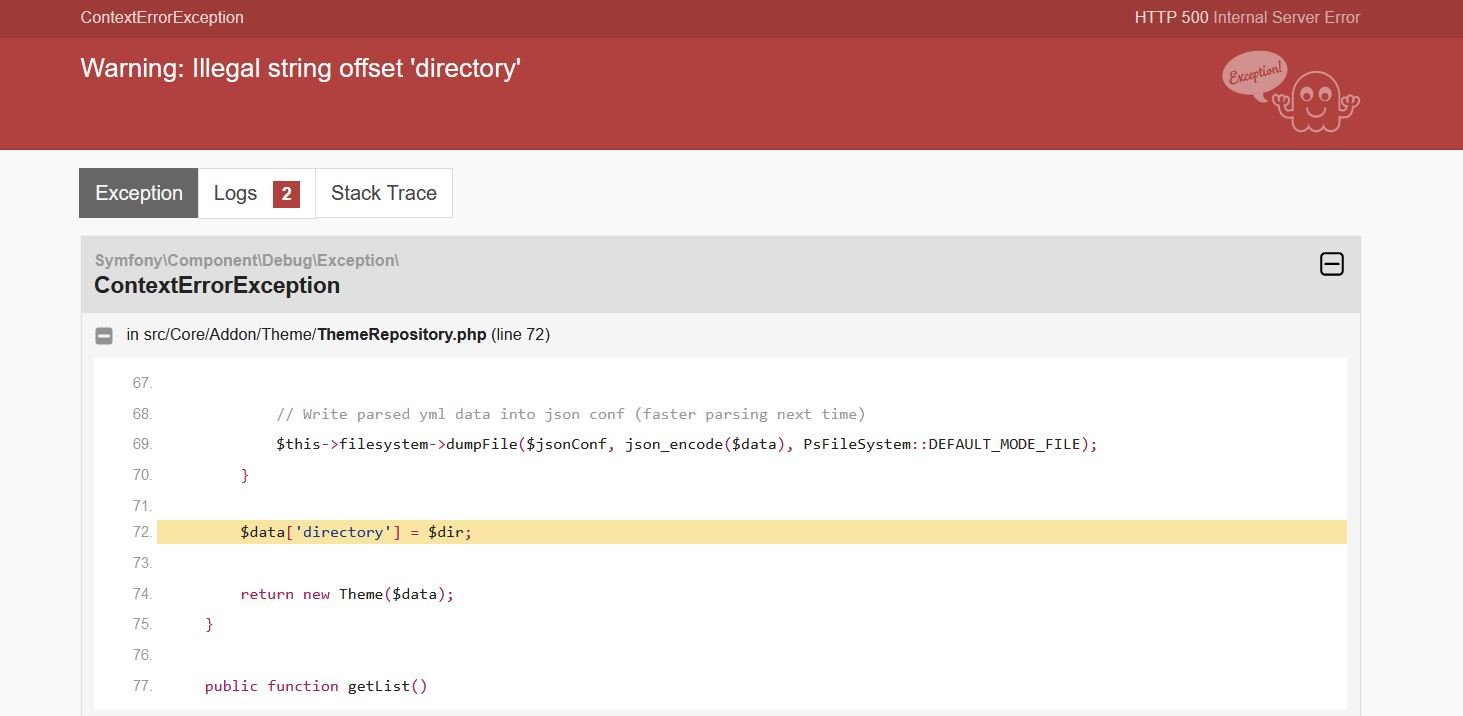Click the Symfony\Component\Debug\Exception\ namespace text
Screen dimensions: 1463x716
(247, 260)
